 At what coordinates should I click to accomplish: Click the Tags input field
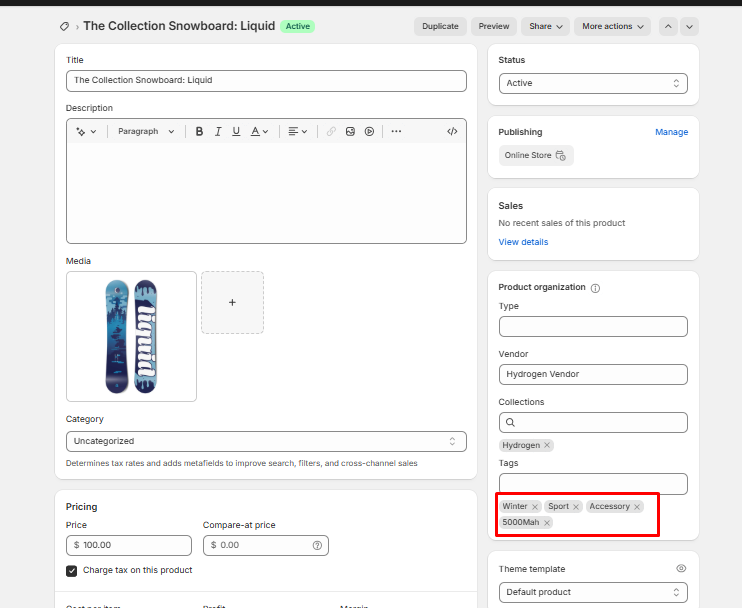click(x=593, y=484)
